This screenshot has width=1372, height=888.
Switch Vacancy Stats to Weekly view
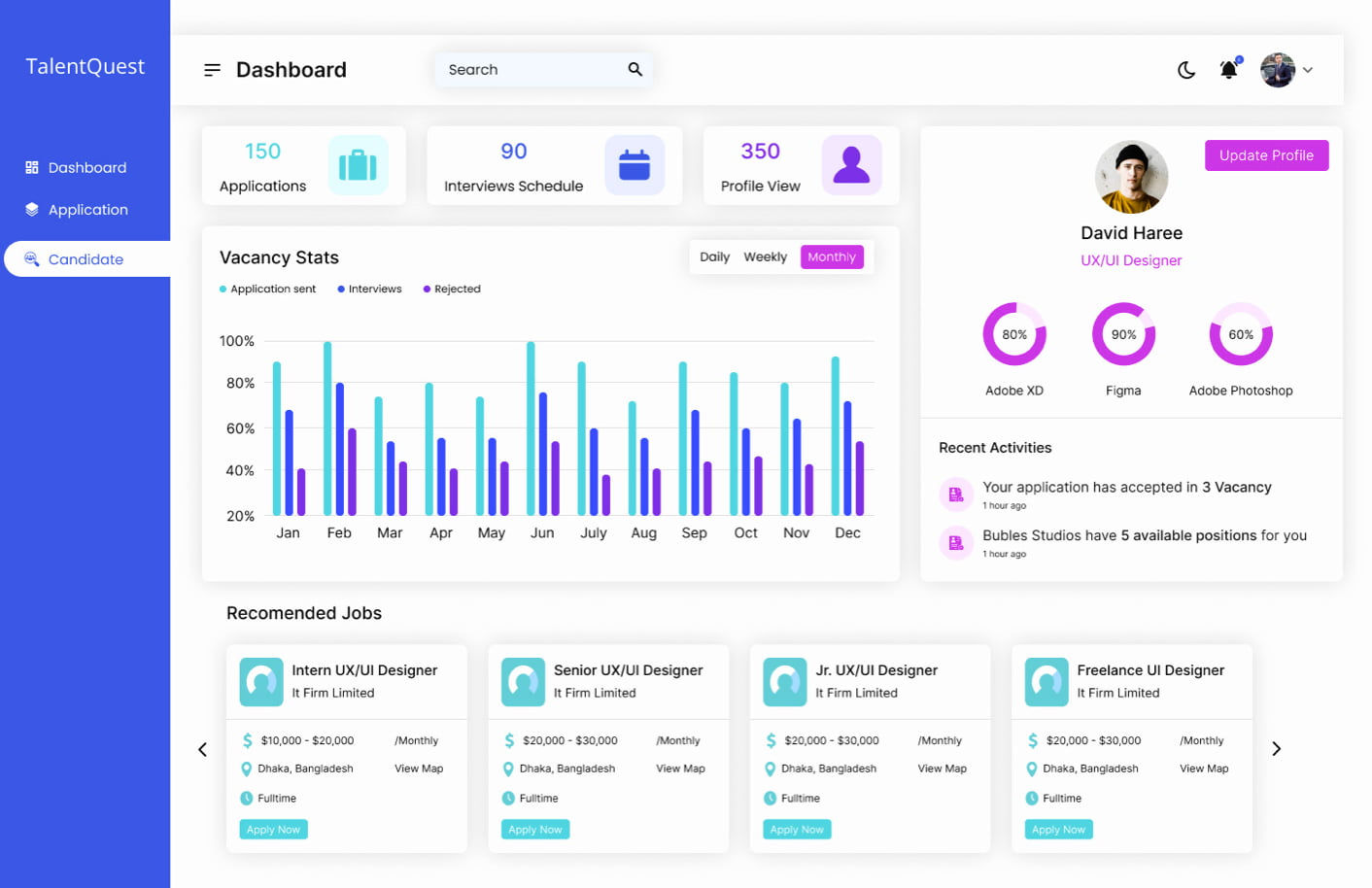pos(765,256)
